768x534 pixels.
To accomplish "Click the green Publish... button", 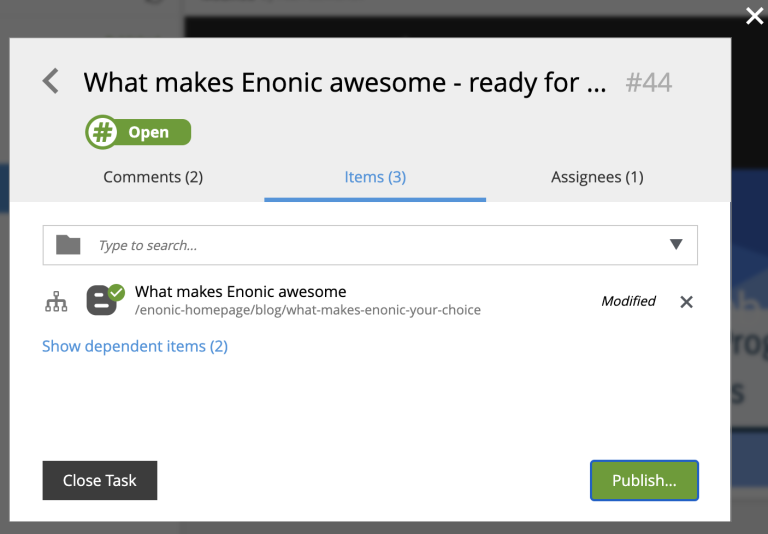I will (644, 480).
